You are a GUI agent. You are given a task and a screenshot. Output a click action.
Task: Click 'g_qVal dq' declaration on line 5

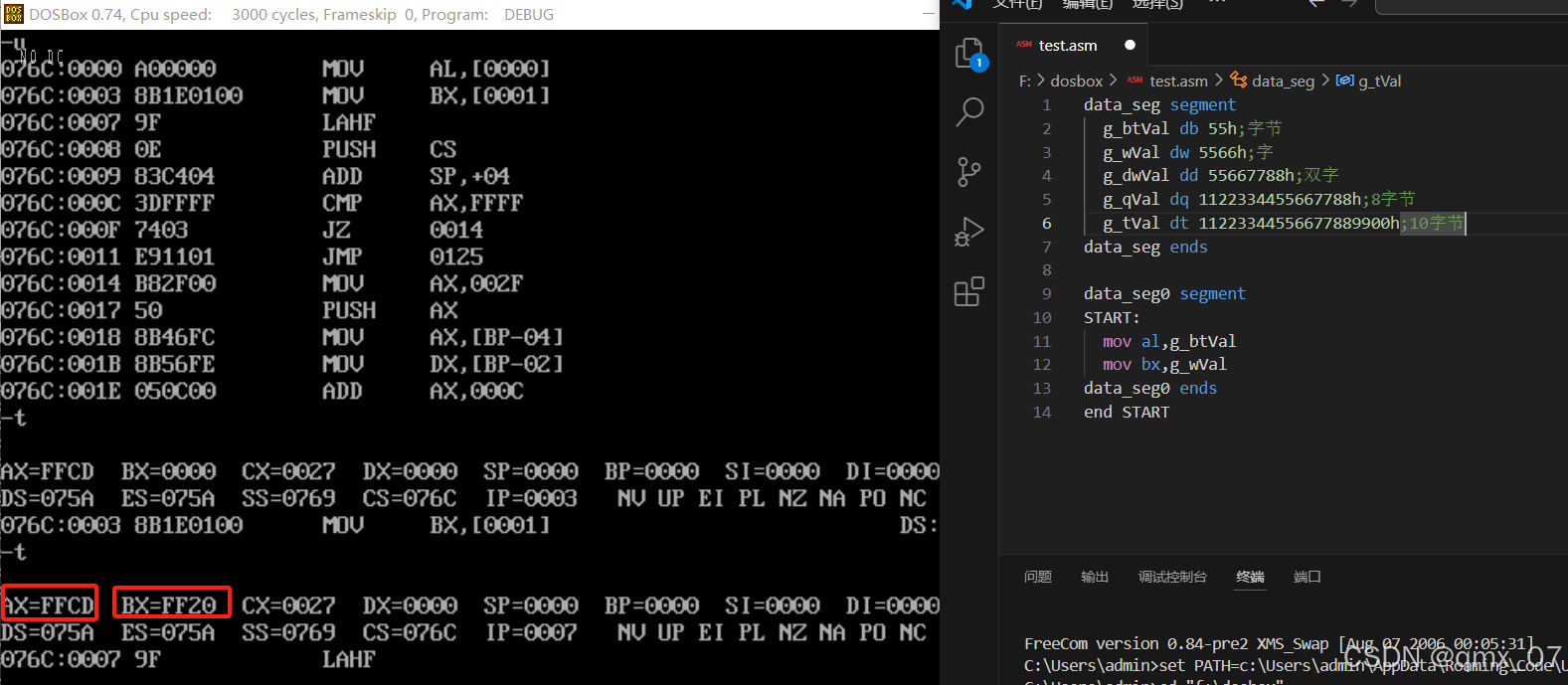[1233, 199]
